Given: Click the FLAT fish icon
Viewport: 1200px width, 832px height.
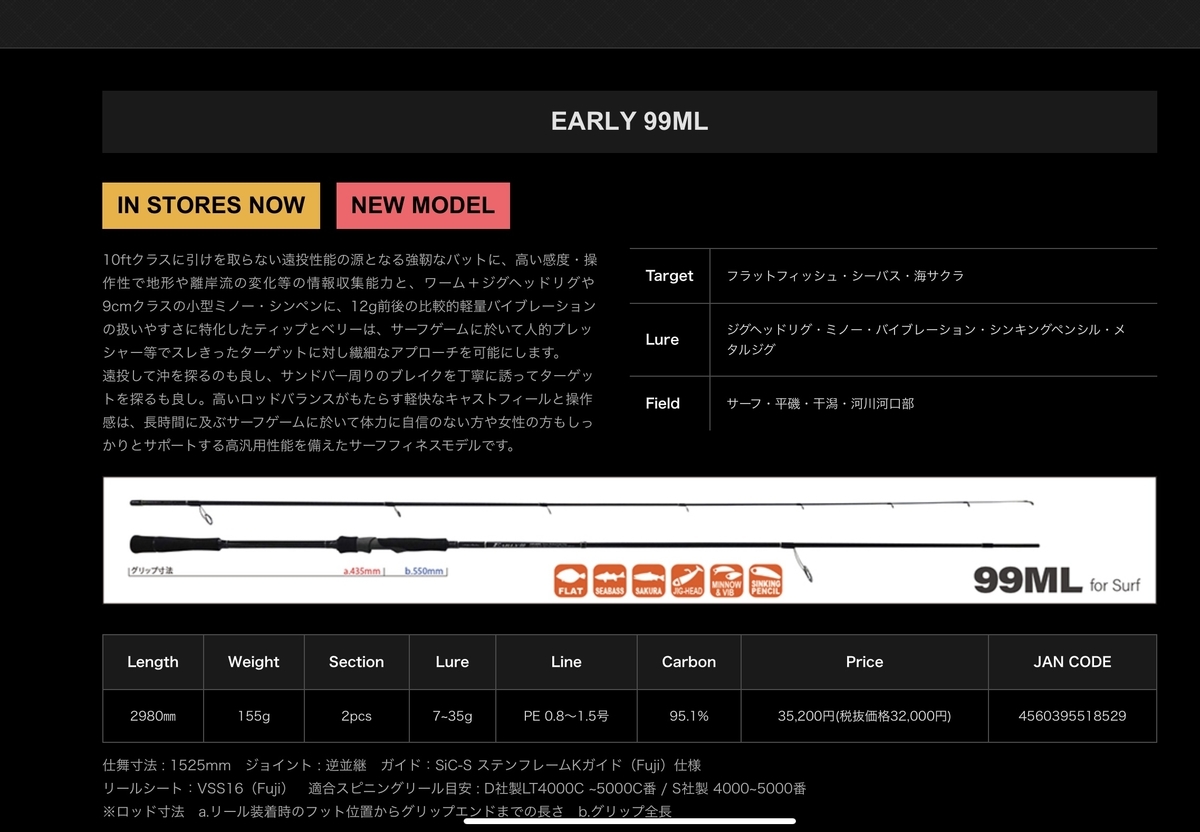Looking at the screenshot, I should [x=570, y=581].
